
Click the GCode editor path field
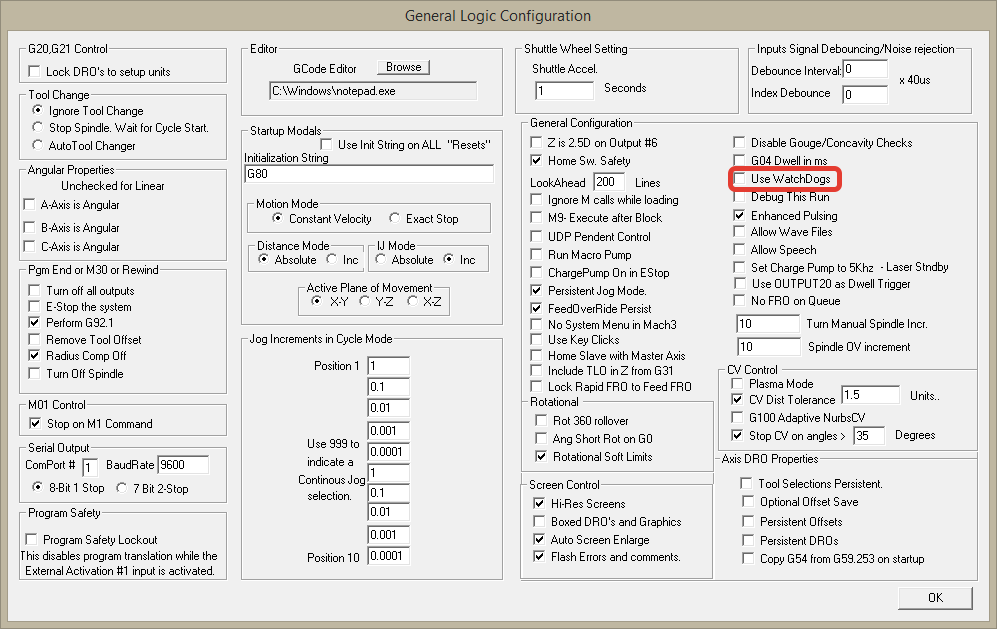[x=373, y=91]
